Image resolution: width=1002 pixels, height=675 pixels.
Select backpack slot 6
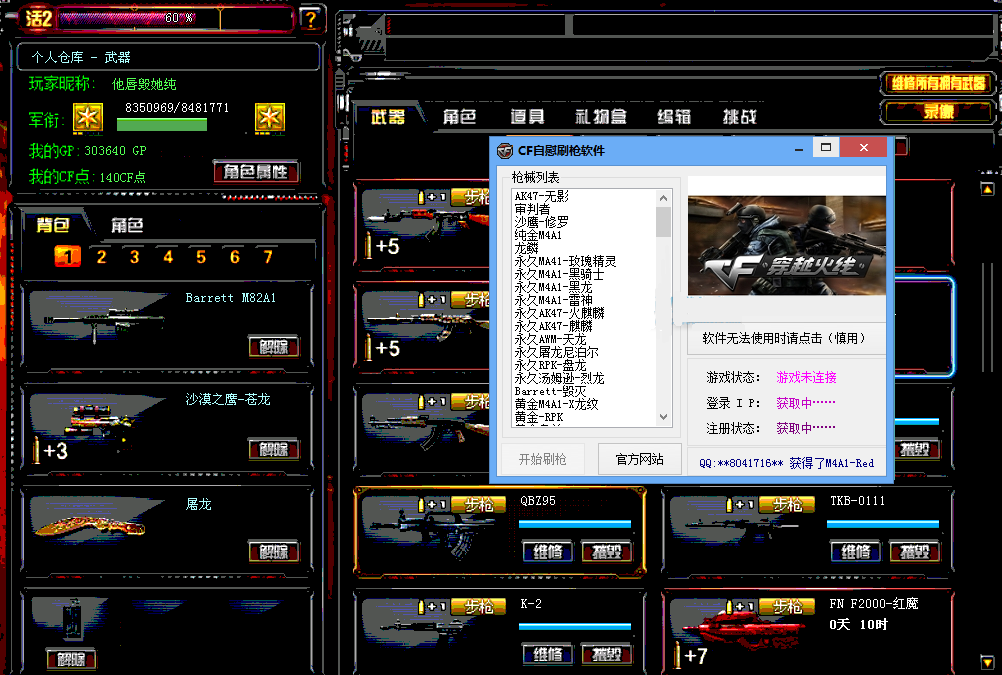(235, 257)
